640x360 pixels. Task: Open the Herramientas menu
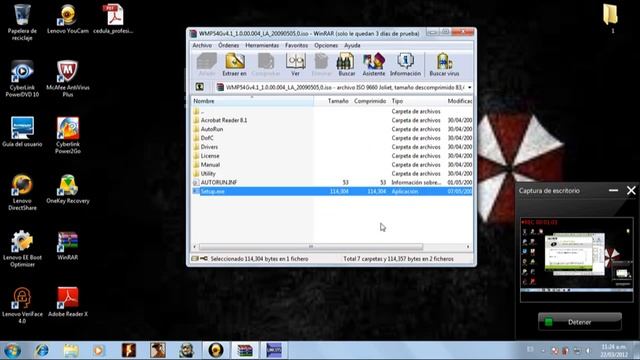pyautogui.click(x=262, y=45)
